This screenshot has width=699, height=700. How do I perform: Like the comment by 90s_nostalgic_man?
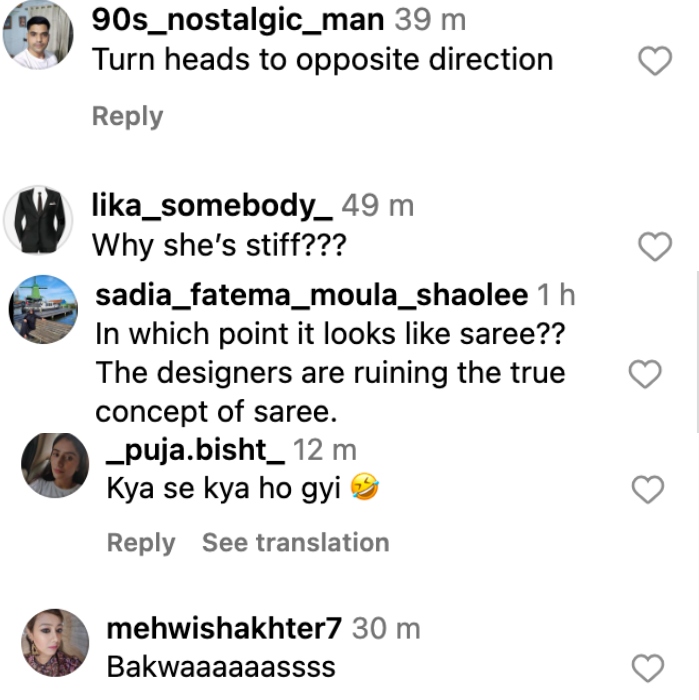[x=654, y=62]
